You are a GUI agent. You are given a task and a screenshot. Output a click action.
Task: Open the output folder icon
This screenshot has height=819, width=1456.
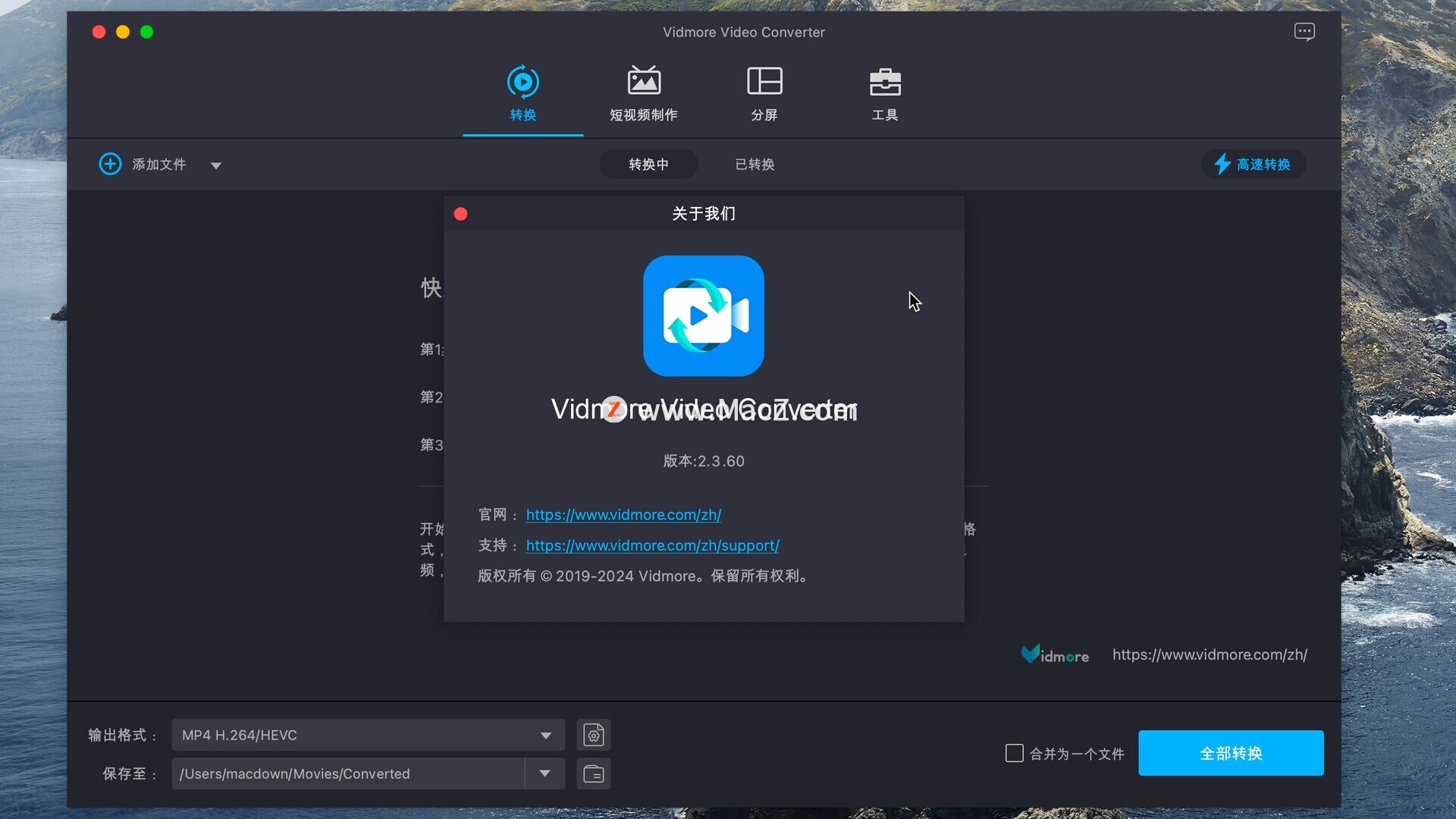pyautogui.click(x=594, y=773)
